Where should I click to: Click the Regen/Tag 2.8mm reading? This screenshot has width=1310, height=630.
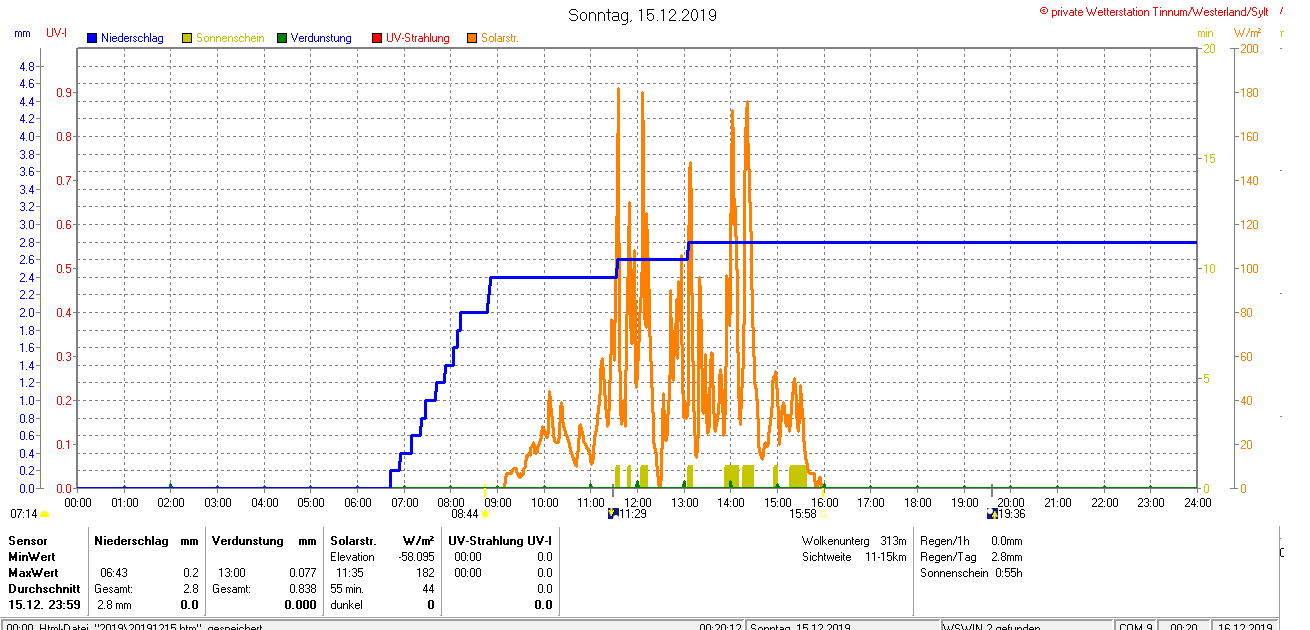(971, 557)
